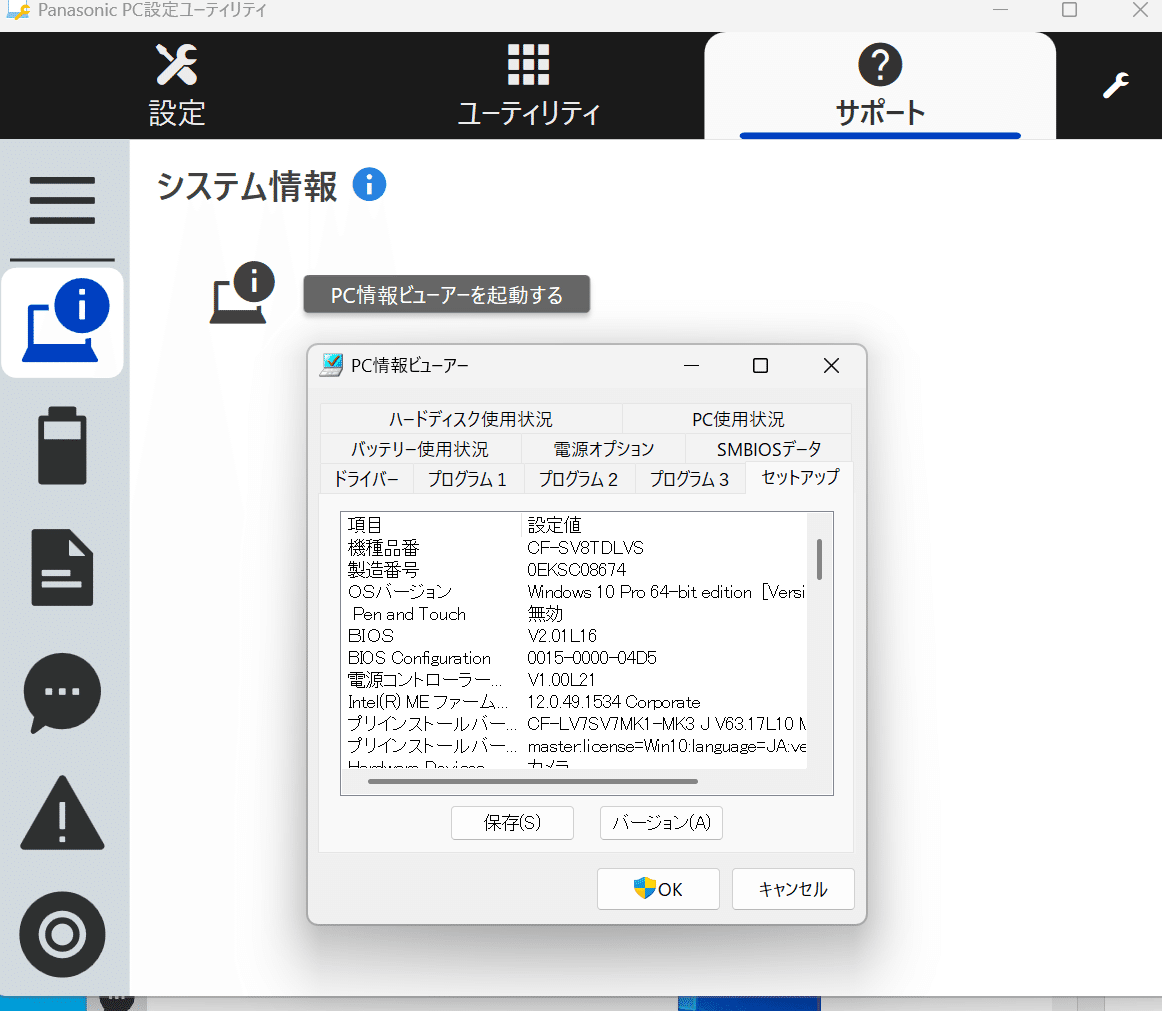This screenshot has height=1011, width=1162.
Task: Minimize the PC情報ビューアー dialog
Action: pos(691,365)
